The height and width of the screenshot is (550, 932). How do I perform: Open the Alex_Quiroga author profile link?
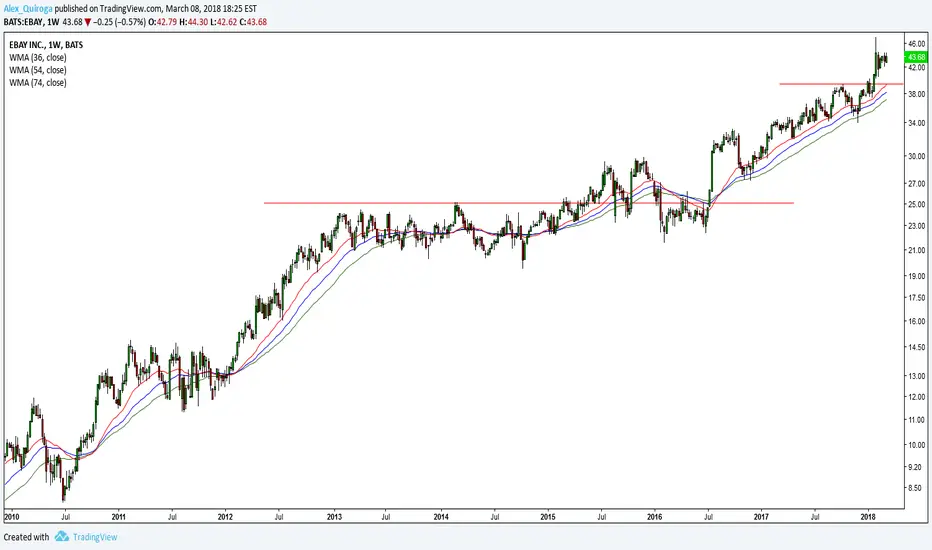[27, 9]
